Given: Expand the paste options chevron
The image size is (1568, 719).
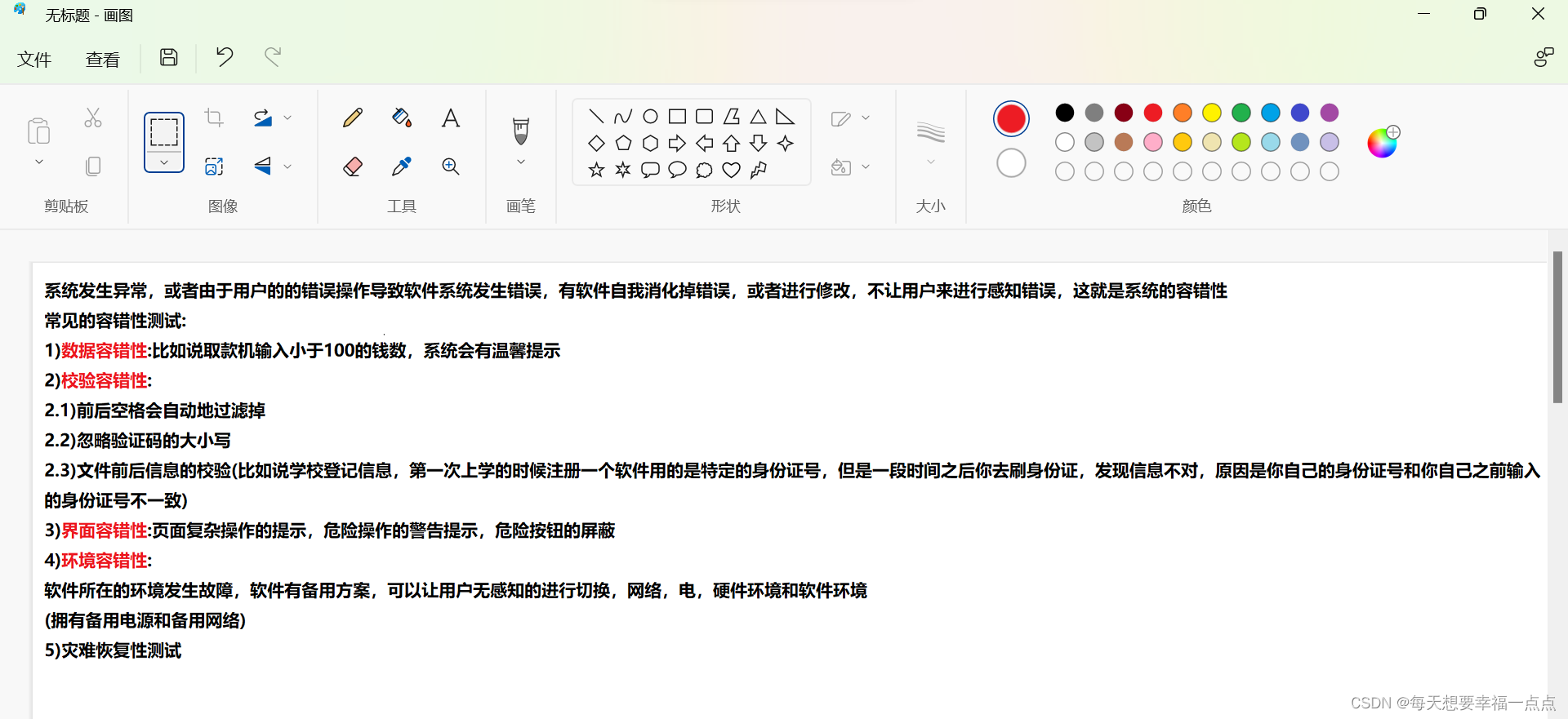Looking at the screenshot, I should [38, 162].
